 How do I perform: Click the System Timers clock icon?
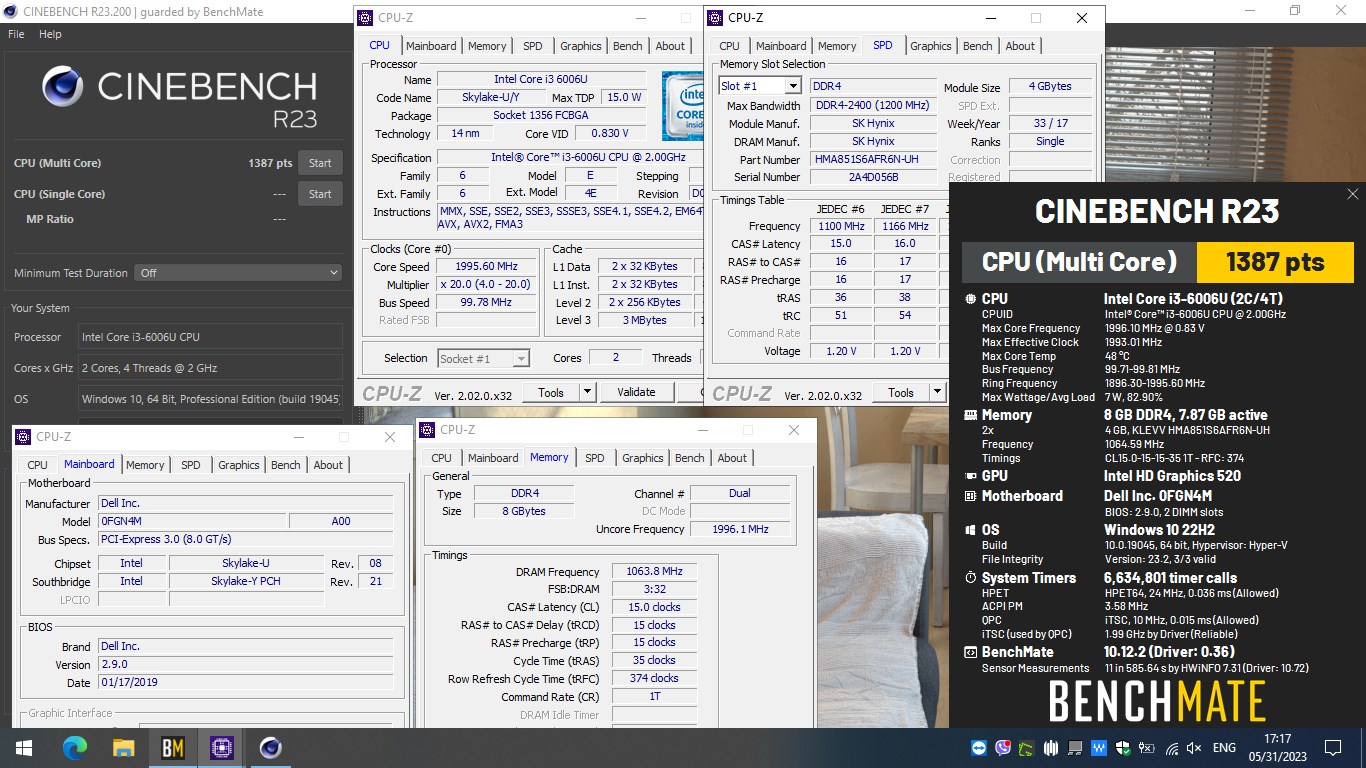tap(970, 578)
